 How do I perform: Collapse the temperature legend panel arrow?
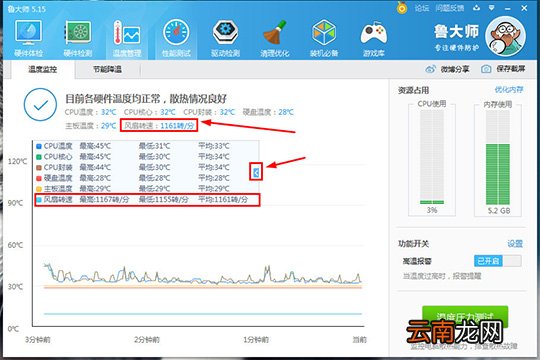click(x=256, y=172)
